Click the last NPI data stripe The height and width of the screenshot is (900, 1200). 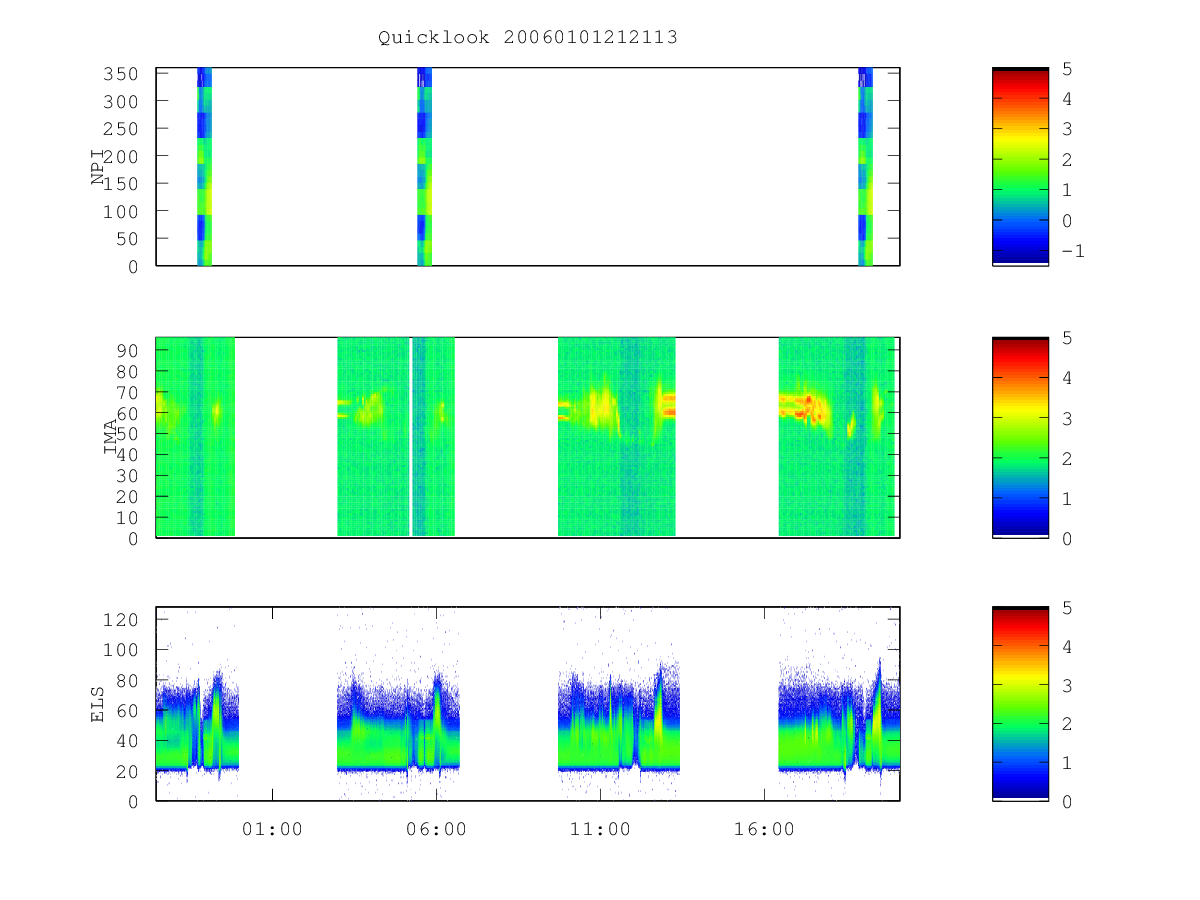coord(865,167)
